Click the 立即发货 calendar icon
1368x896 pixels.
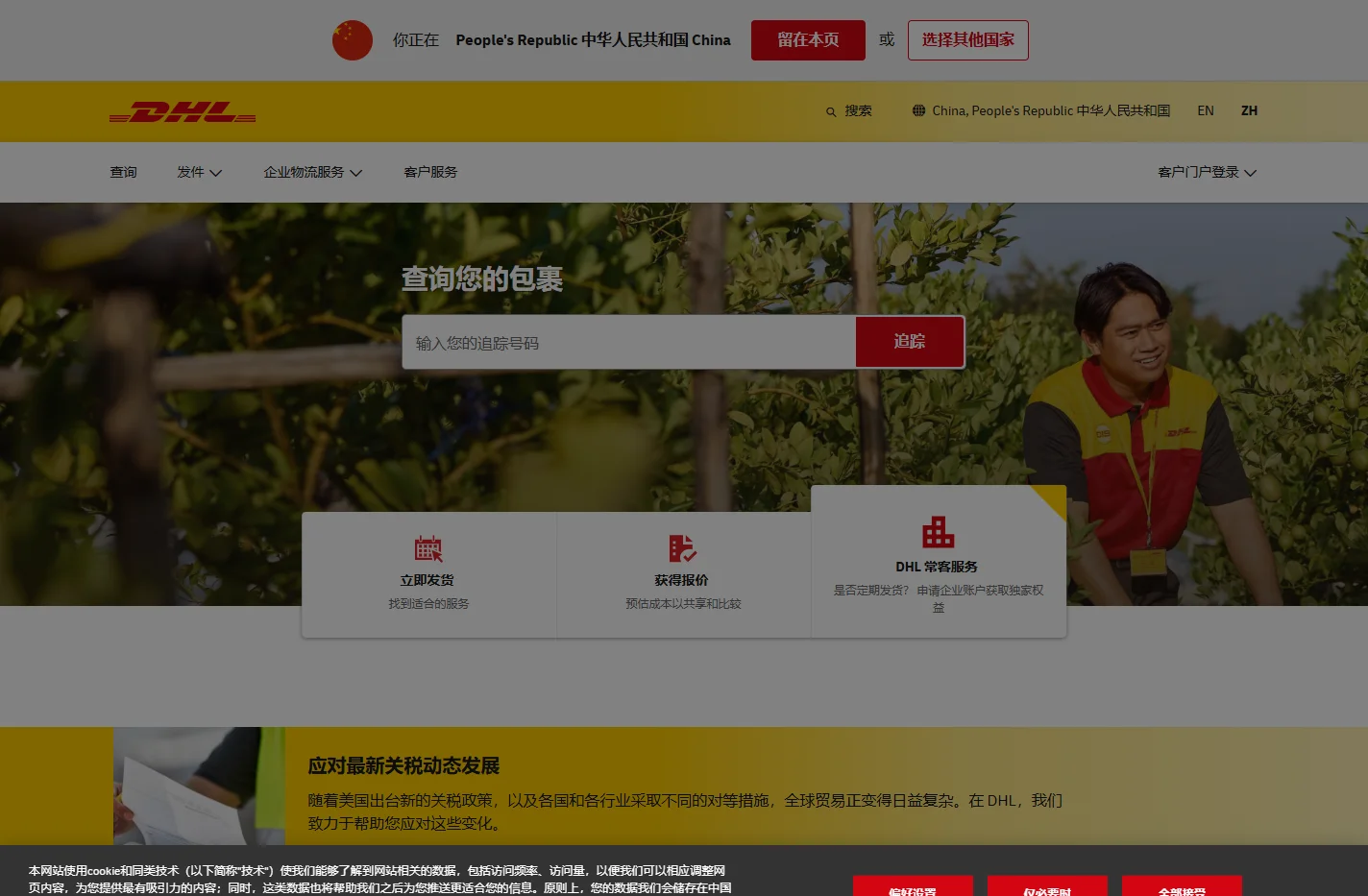coord(428,548)
